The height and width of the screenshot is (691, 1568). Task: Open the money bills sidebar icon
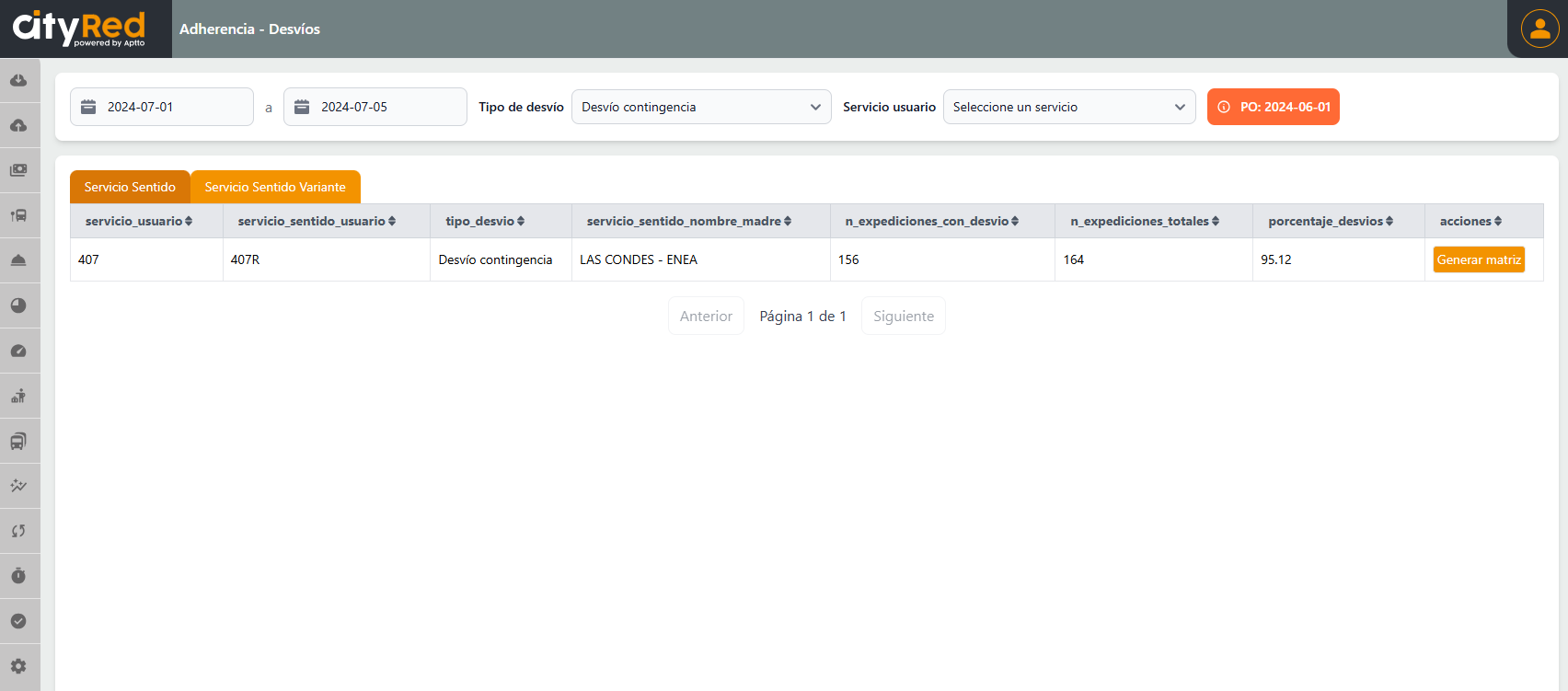[x=18, y=170]
